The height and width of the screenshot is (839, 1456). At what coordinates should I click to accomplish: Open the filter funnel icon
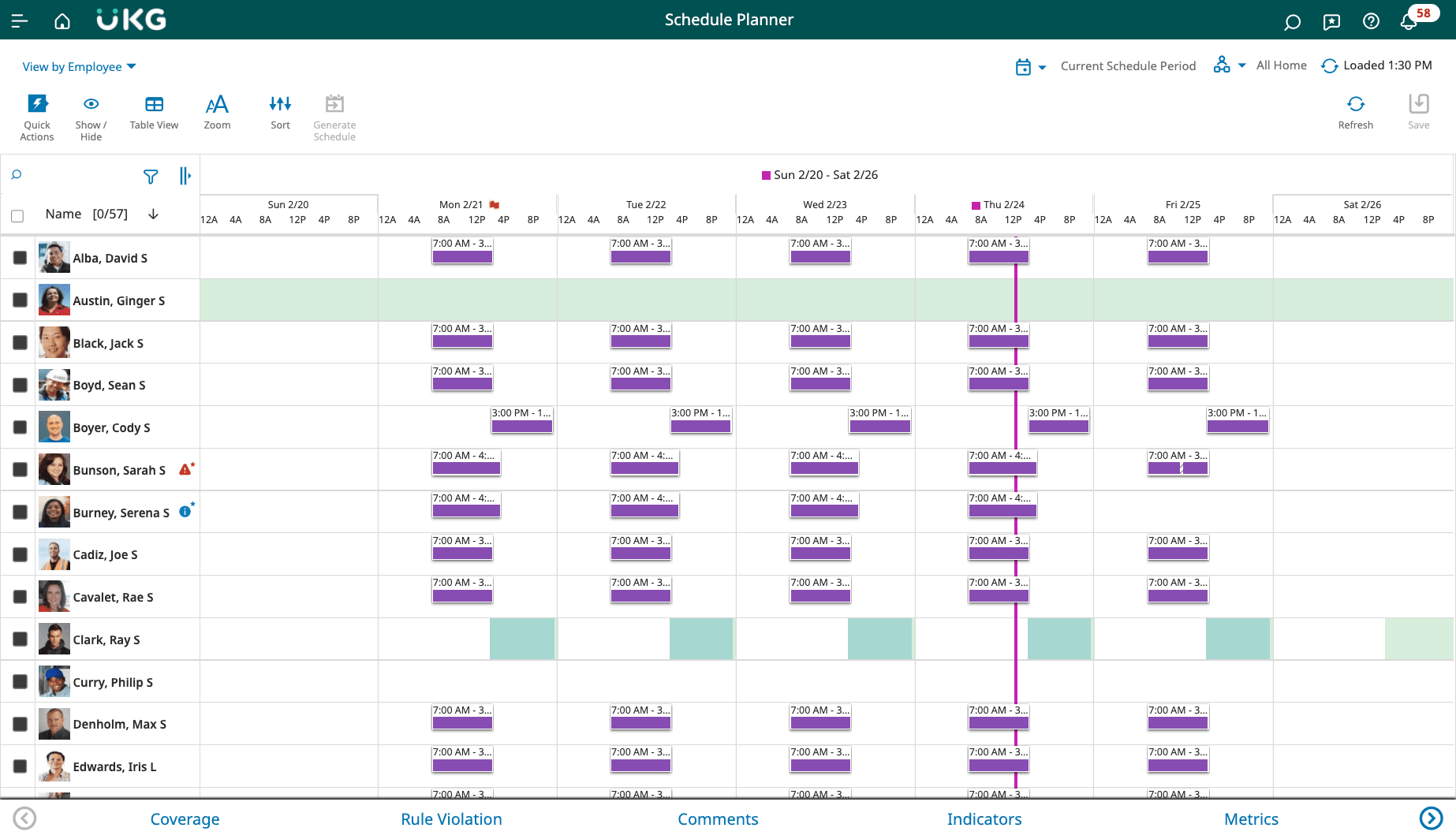(x=151, y=177)
